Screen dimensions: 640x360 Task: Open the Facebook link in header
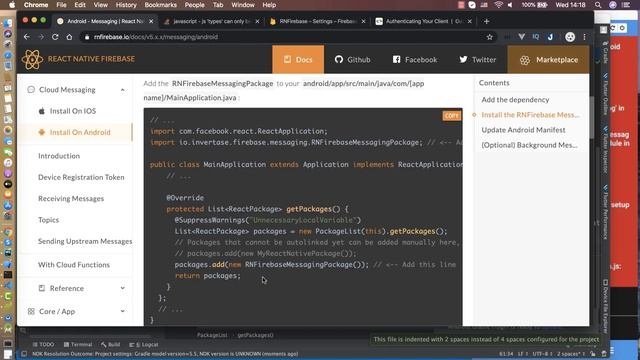[415, 60]
